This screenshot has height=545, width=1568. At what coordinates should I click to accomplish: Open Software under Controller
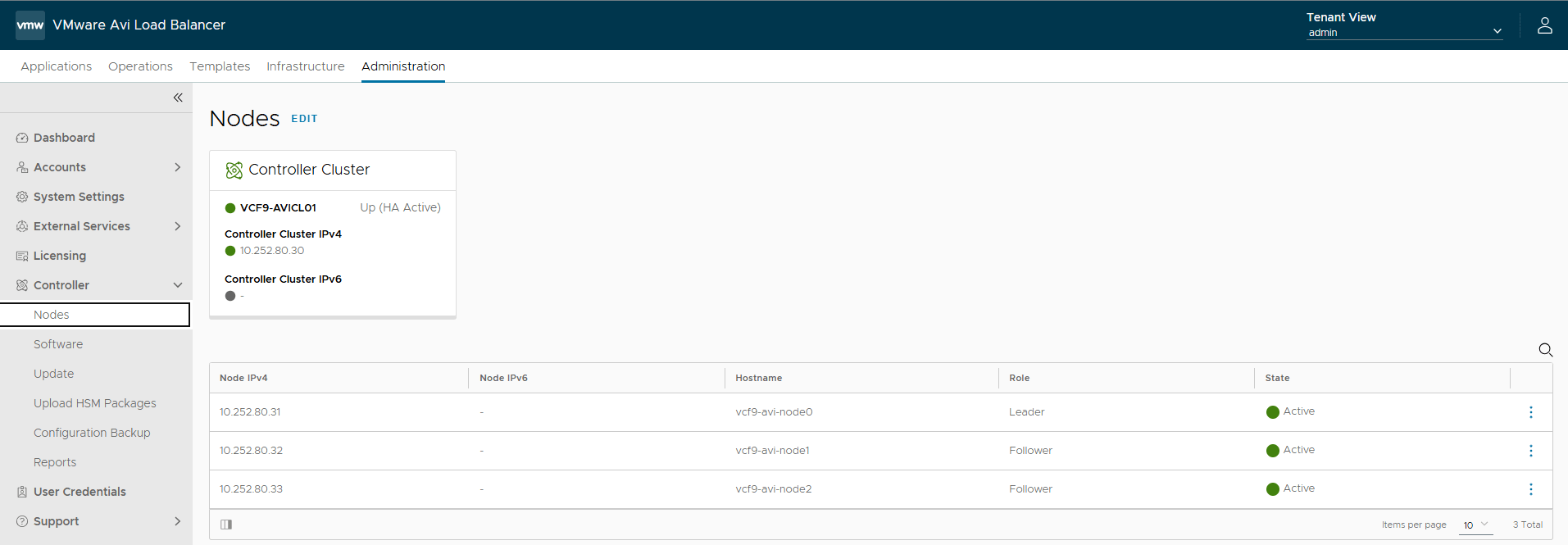coord(58,344)
